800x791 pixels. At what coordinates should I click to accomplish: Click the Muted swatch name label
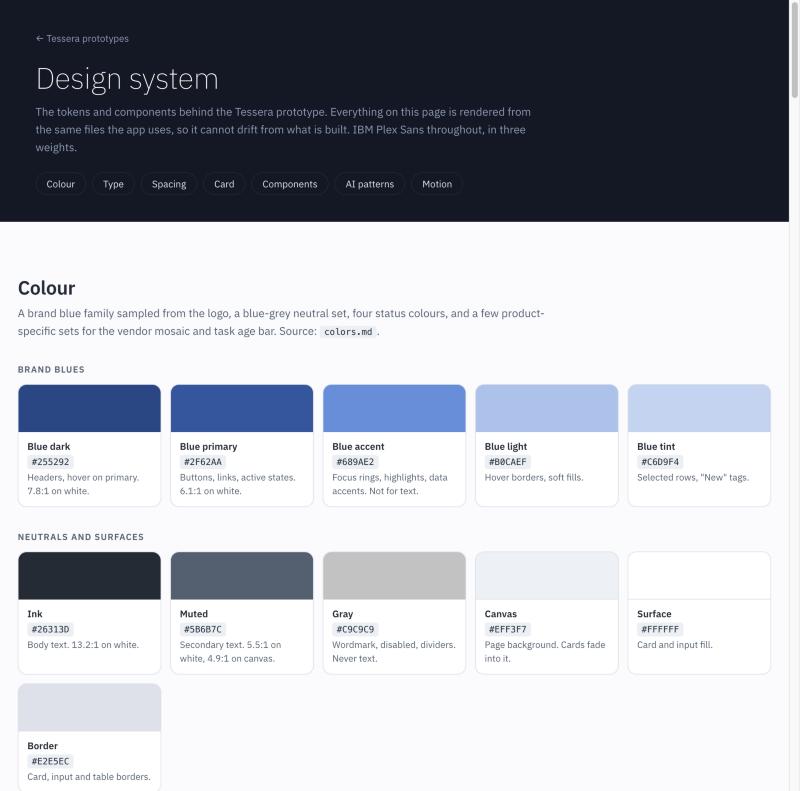coord(193,614)
